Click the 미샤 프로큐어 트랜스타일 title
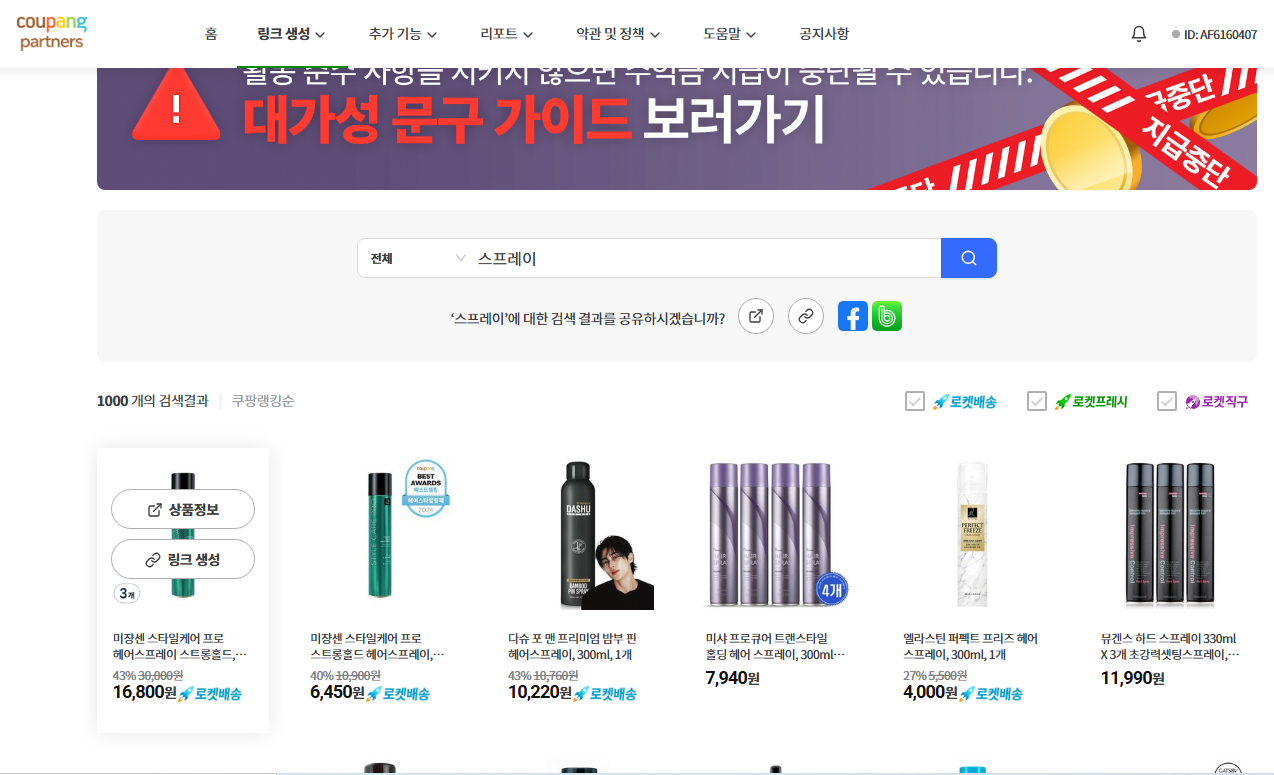The width and height of the screenshot is (1274, 775). click(775, 646)
